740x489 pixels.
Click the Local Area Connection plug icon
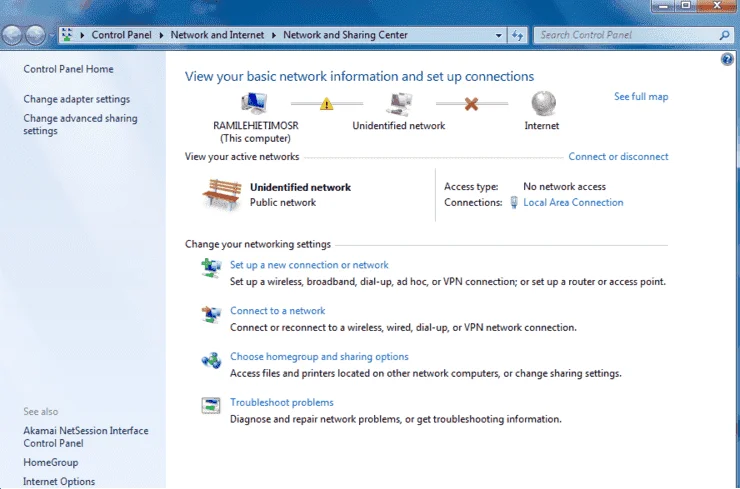click(x=514, y=202)
